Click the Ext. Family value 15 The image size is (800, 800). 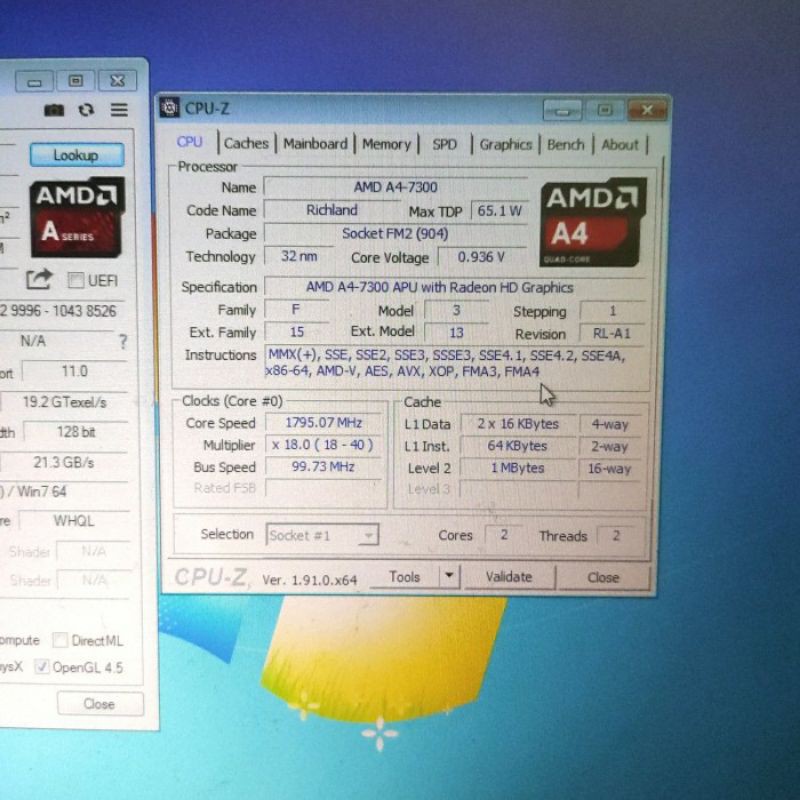point(296,332)
